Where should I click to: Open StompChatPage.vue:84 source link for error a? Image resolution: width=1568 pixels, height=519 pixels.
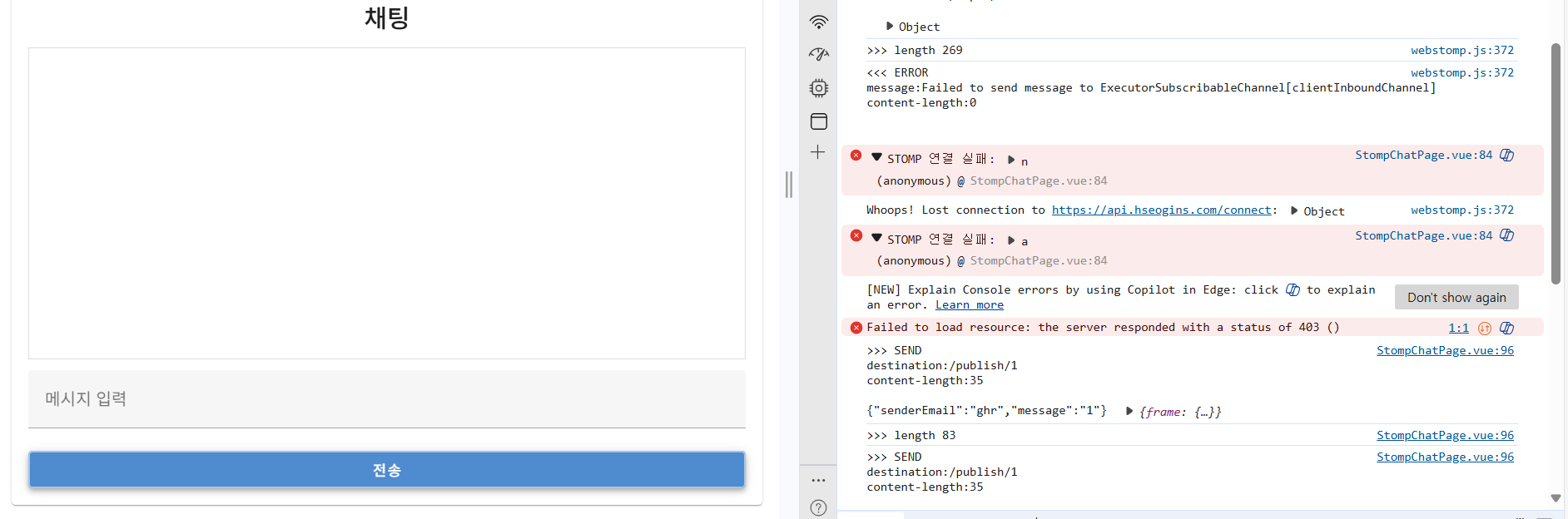click(1424, 236)
